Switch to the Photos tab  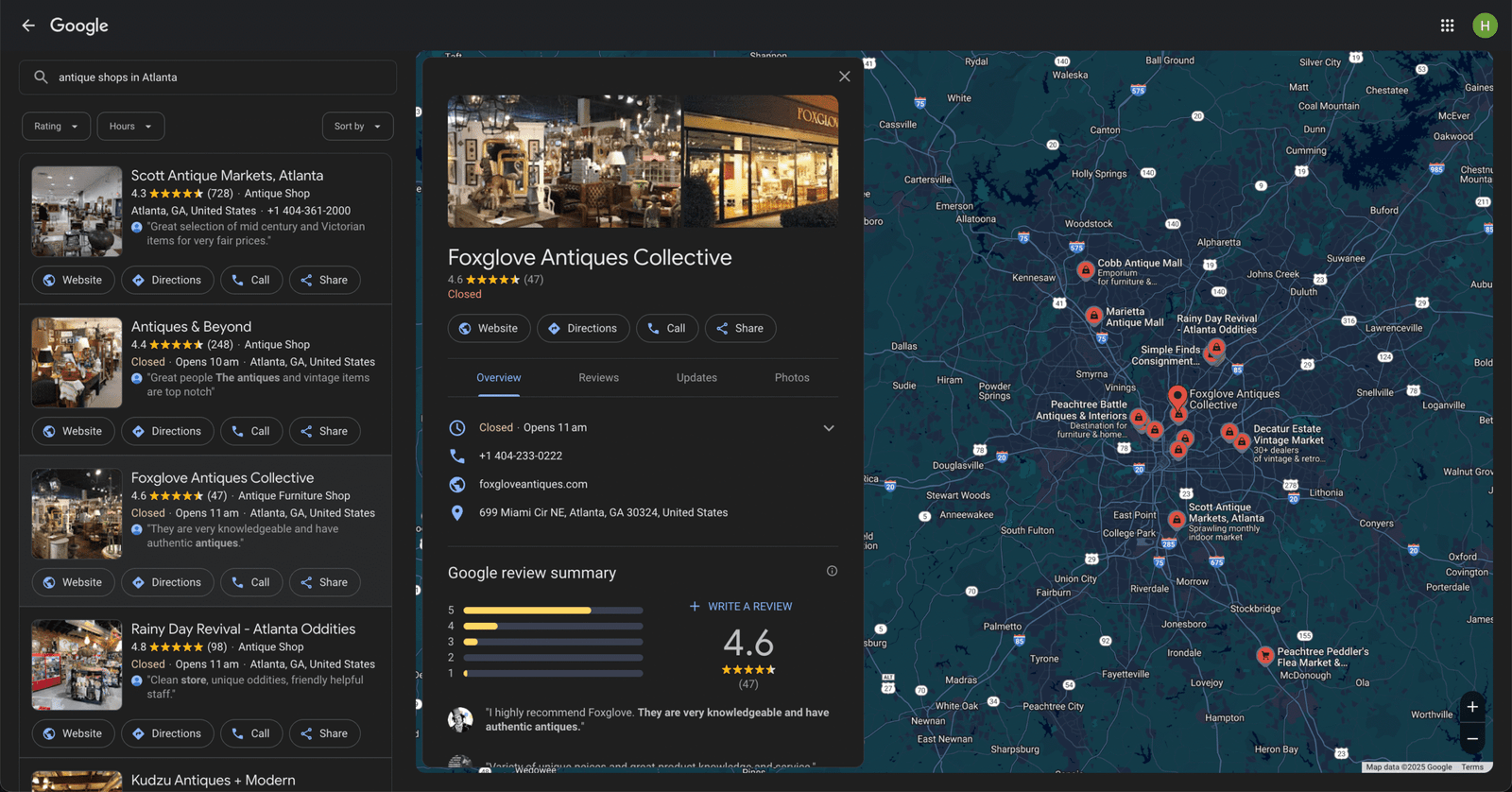click(792, 377)
